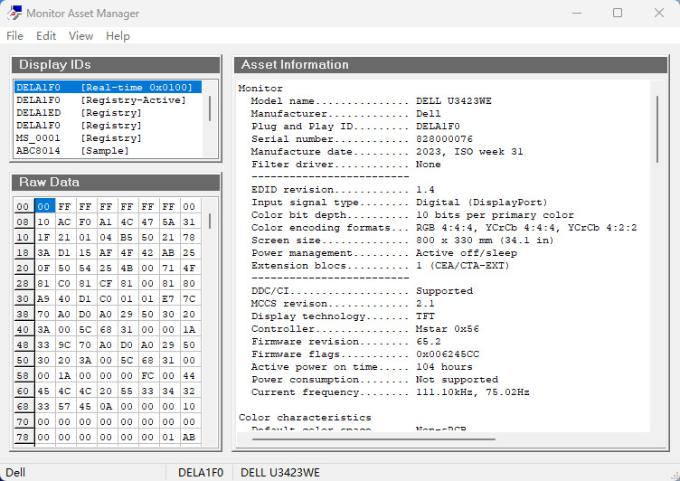Click the Raw Data vertical scrollbar
This screenshot has height=481, width=680.
coord(210,220)
